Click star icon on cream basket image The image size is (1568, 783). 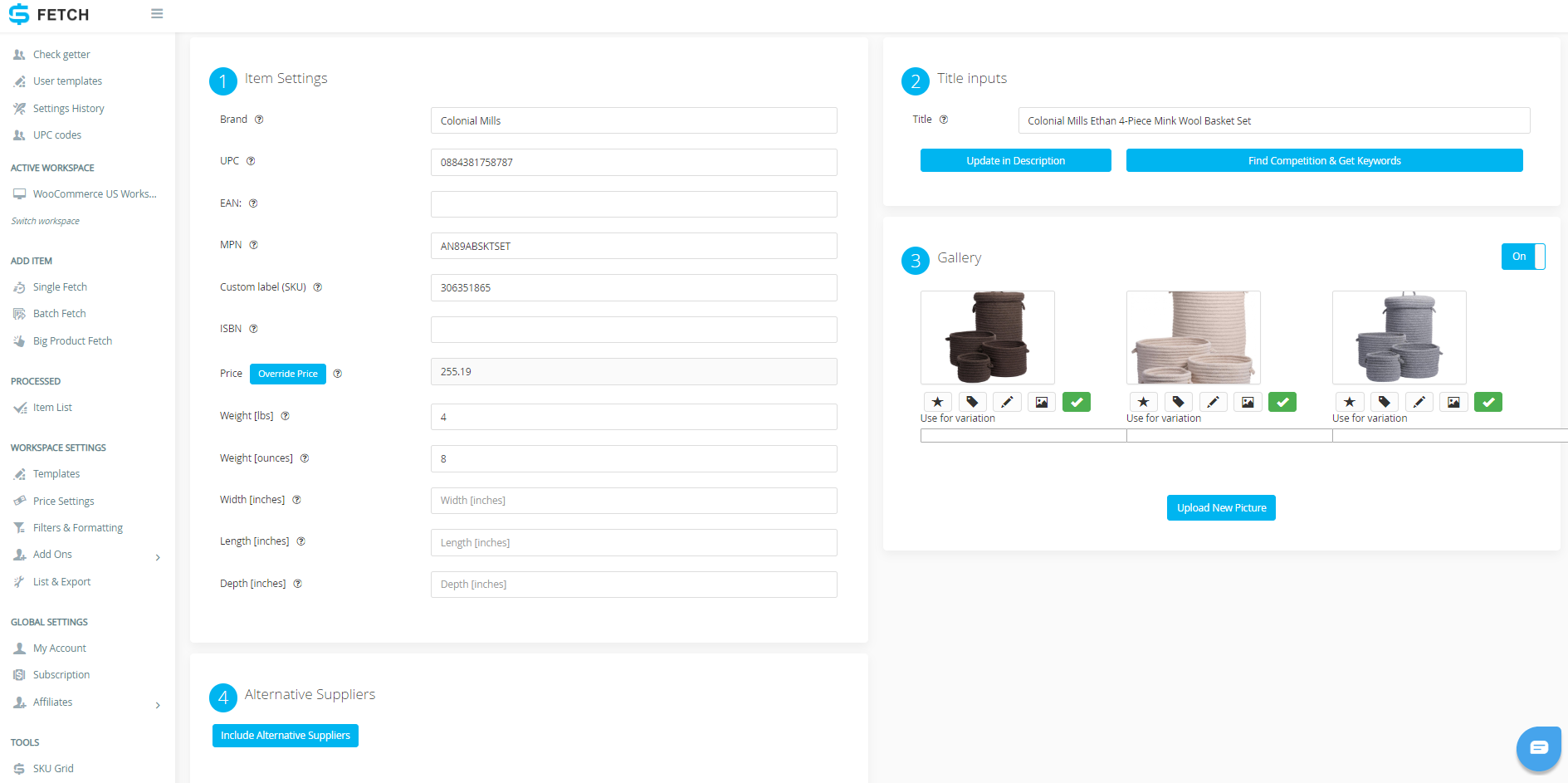[x=1143, y=402]
